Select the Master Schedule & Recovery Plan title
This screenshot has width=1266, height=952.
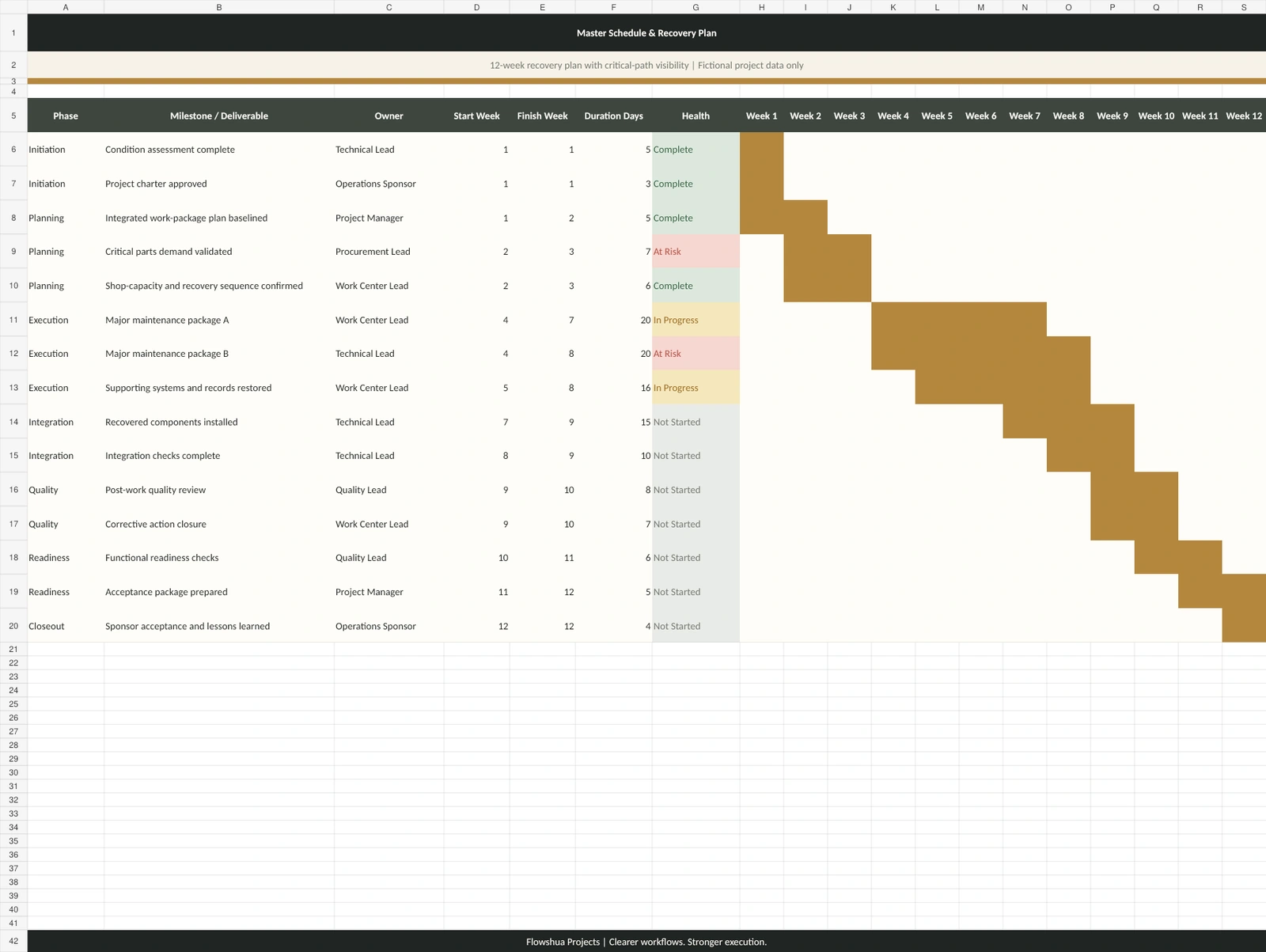646,33
